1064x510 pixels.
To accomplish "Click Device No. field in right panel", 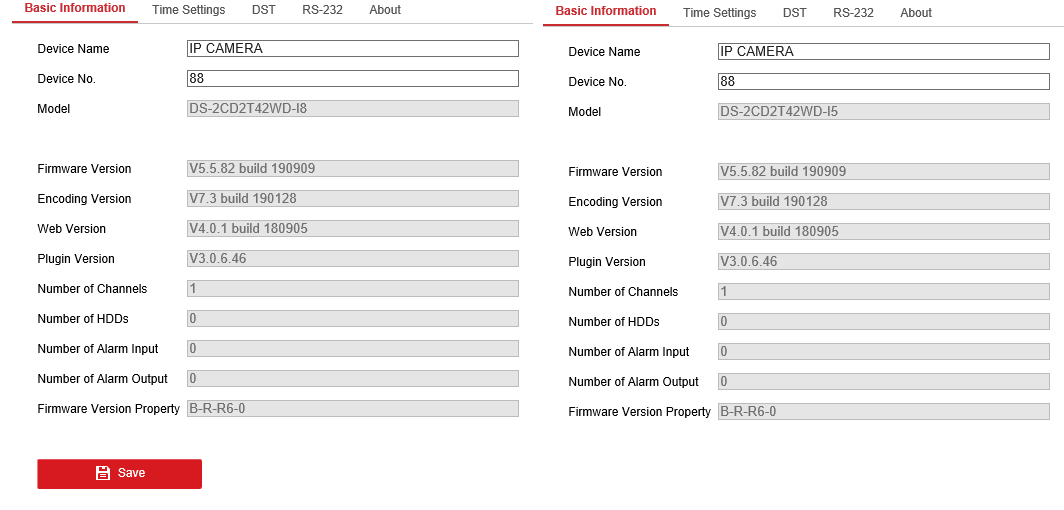I will [883, 82].
